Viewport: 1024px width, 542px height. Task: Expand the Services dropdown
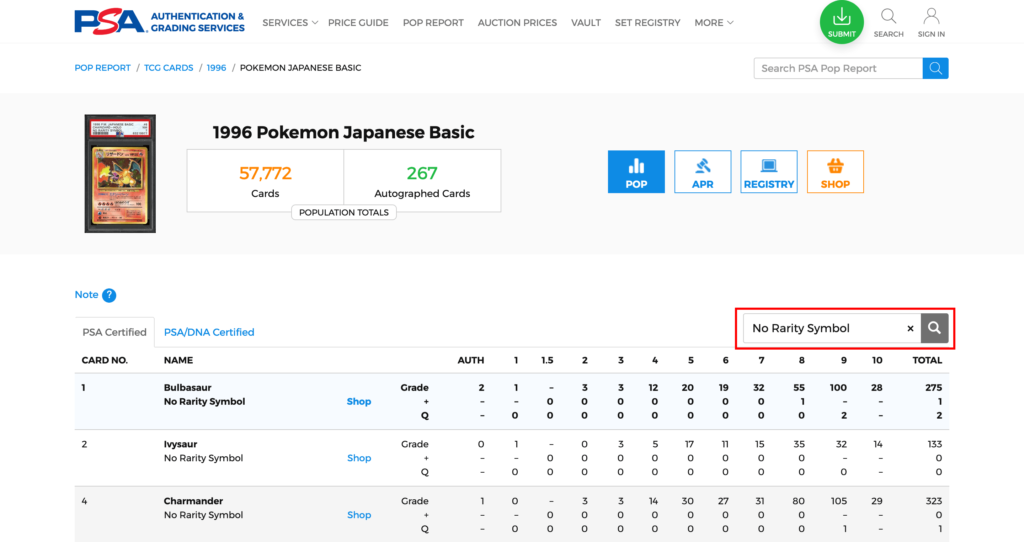(x=290, y=22)
